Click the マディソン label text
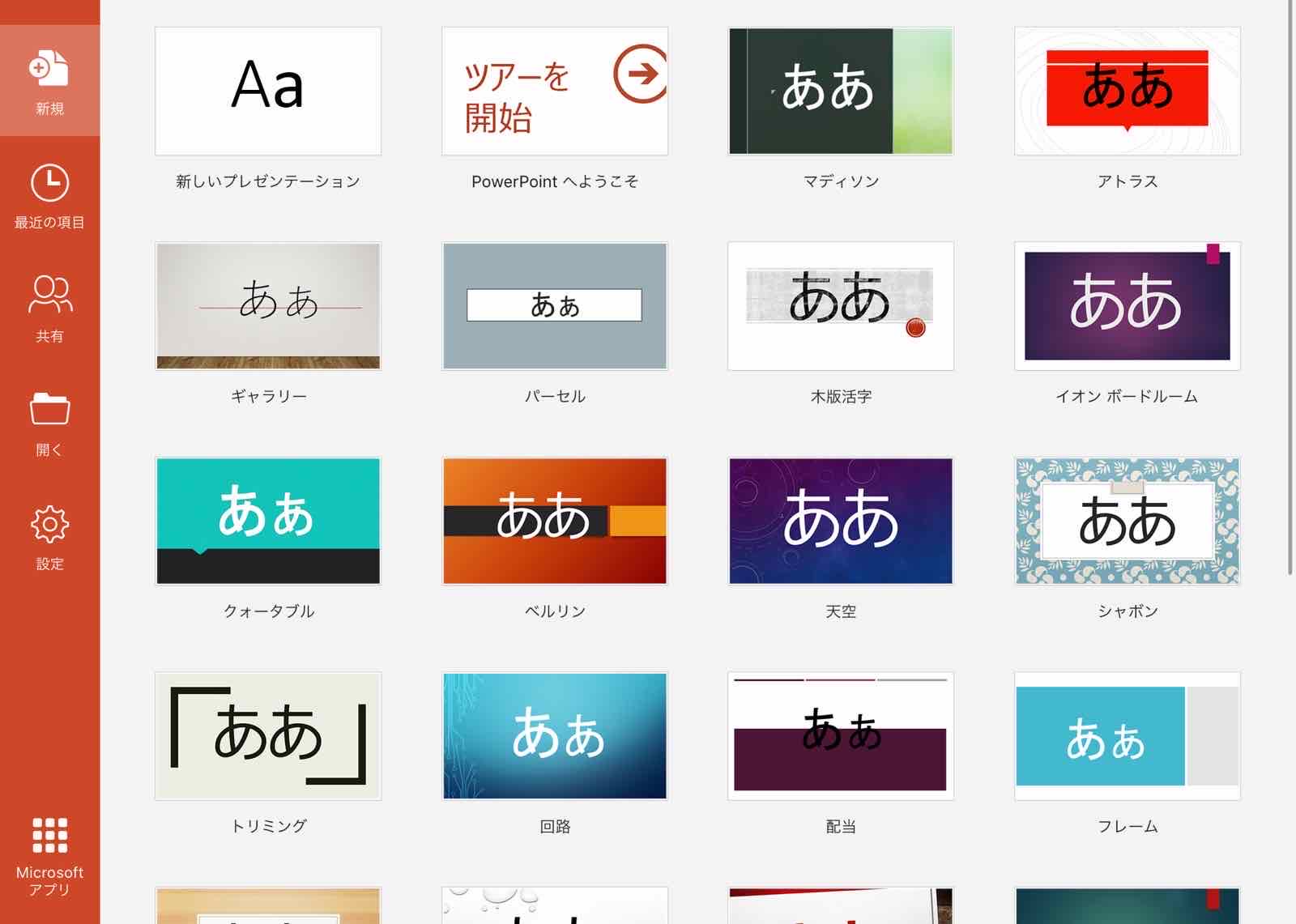Viewport: 1296px width, 924px height. pyautogui.click(x=841, y=181)
